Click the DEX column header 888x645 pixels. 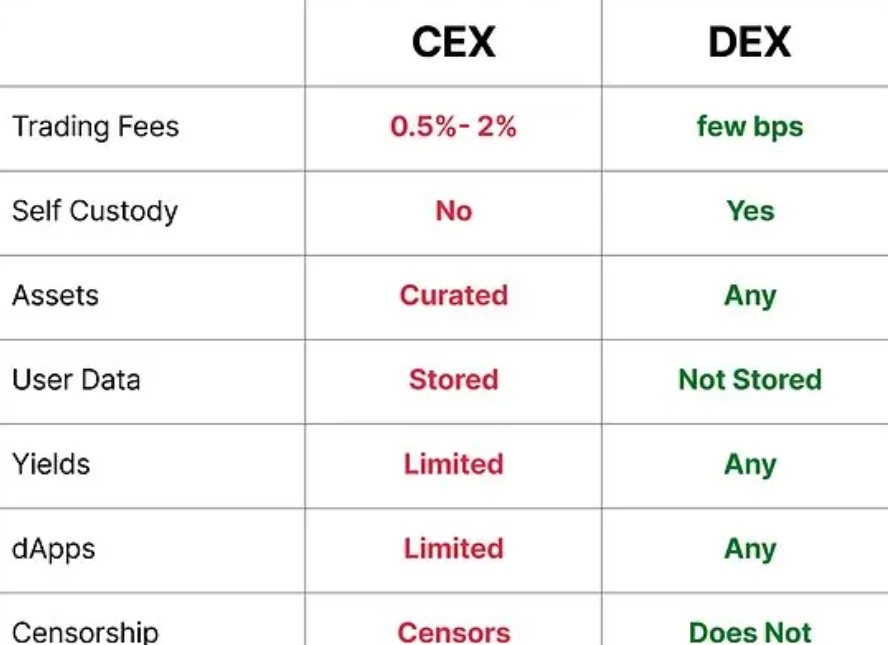pyautogui.click(x=750, y=42)
